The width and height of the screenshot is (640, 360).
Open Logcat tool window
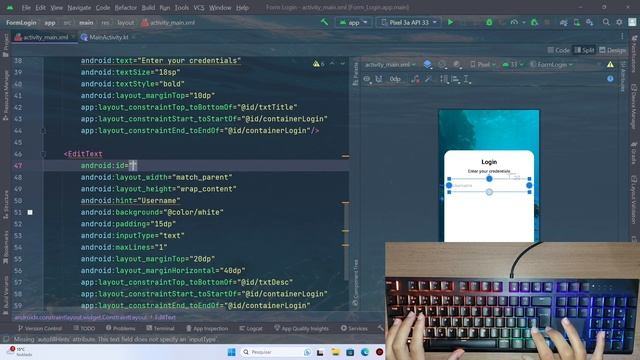click(251, 328)
